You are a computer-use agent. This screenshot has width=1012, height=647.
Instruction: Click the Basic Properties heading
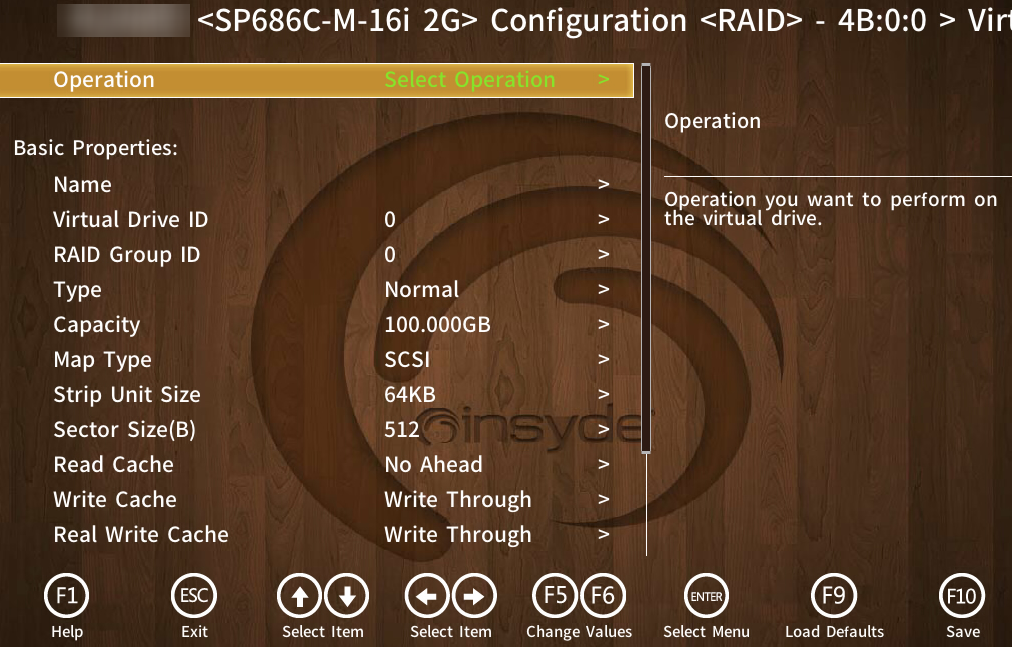[x=96, y=148]
